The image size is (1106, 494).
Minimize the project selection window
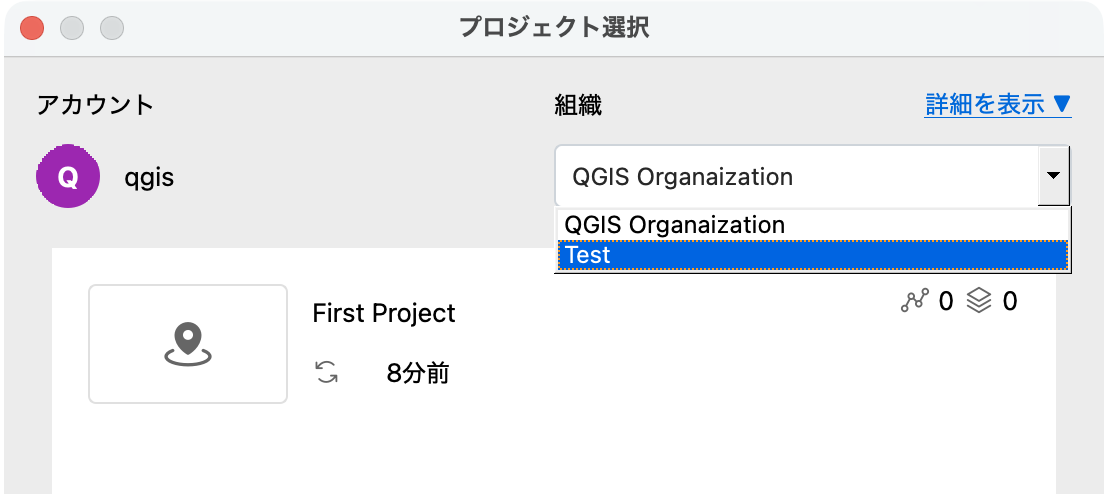coord(72,28)
